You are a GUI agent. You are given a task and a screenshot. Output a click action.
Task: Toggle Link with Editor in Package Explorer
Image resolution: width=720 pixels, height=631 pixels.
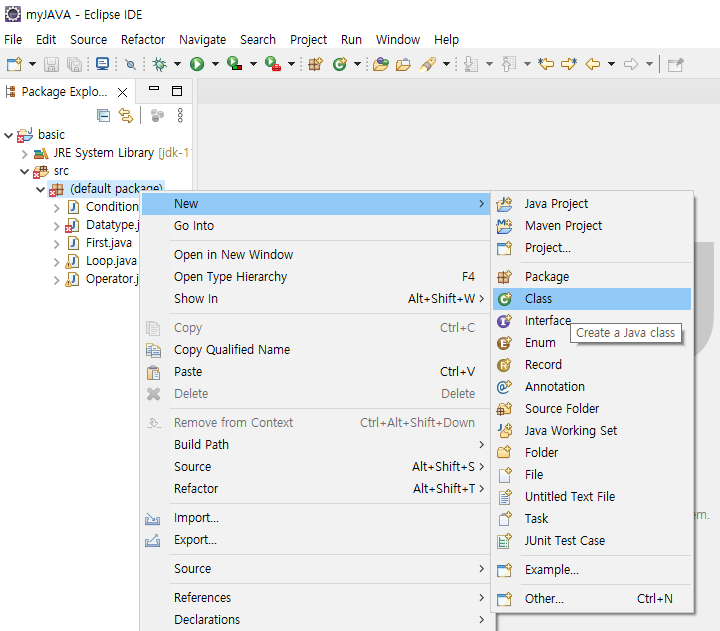click(126, 115)
